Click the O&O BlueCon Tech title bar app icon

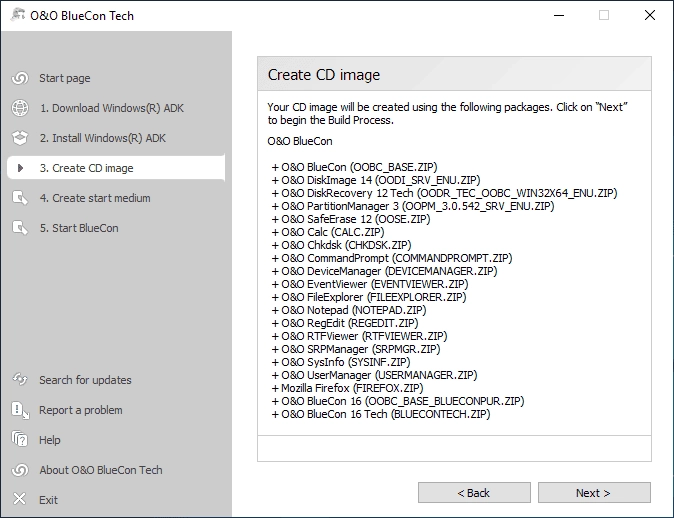click(x=18, y=15)
